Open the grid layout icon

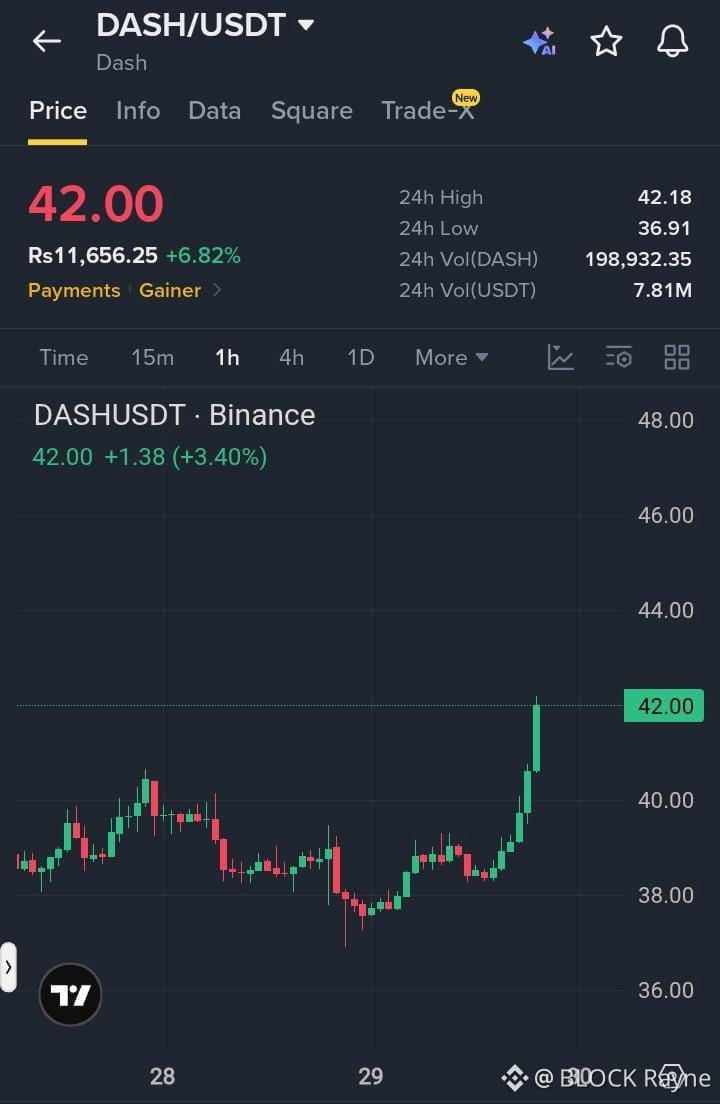point(676,357)
